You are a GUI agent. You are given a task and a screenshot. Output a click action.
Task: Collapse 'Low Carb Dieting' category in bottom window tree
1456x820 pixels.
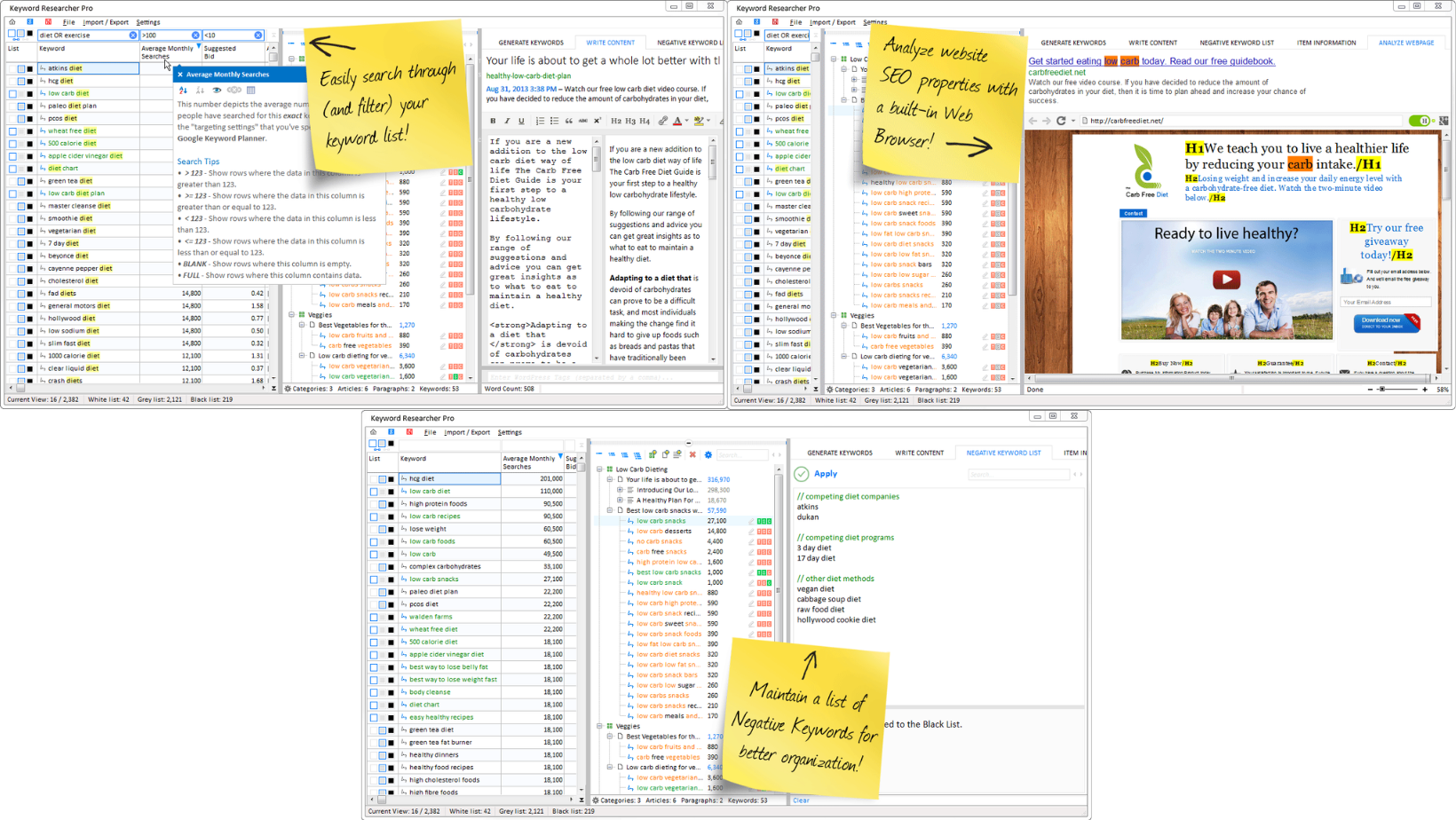tap(599, 469)
